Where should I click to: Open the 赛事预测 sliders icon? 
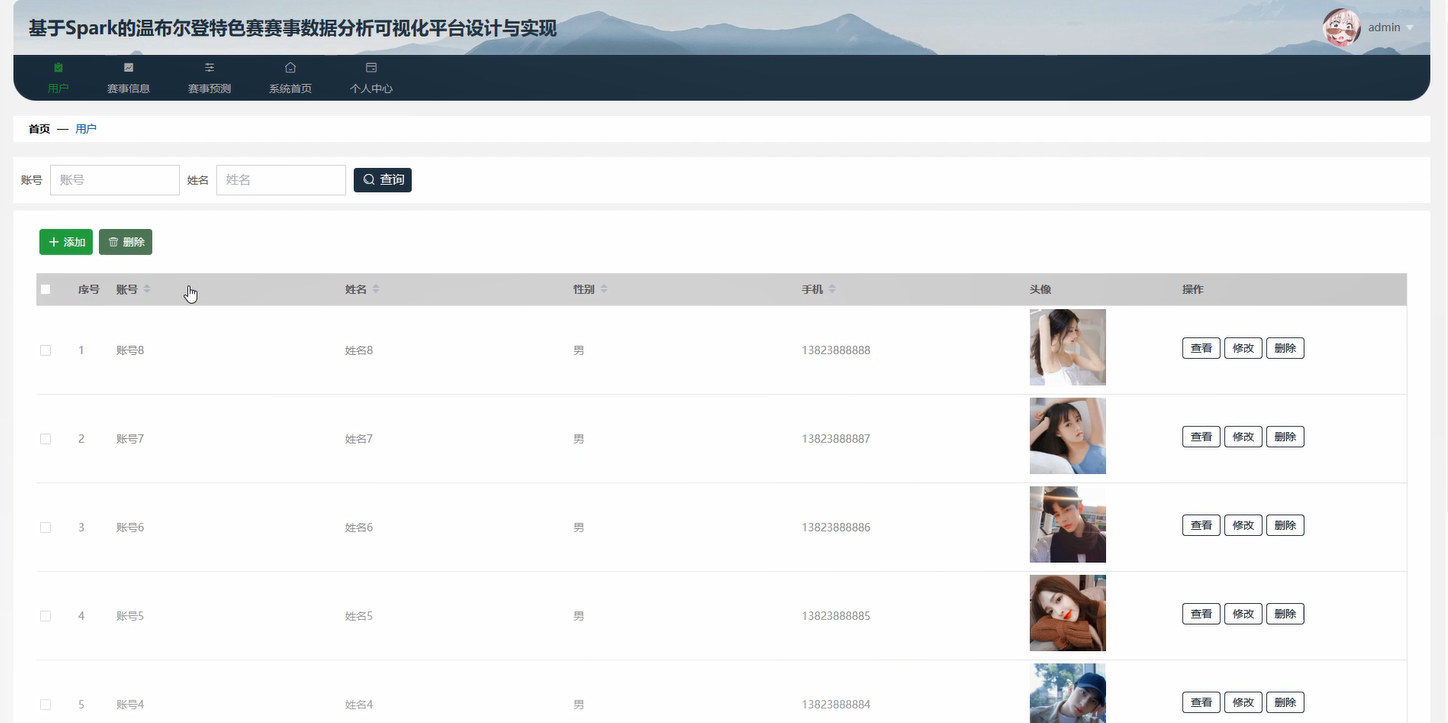(x=209, y=68)
